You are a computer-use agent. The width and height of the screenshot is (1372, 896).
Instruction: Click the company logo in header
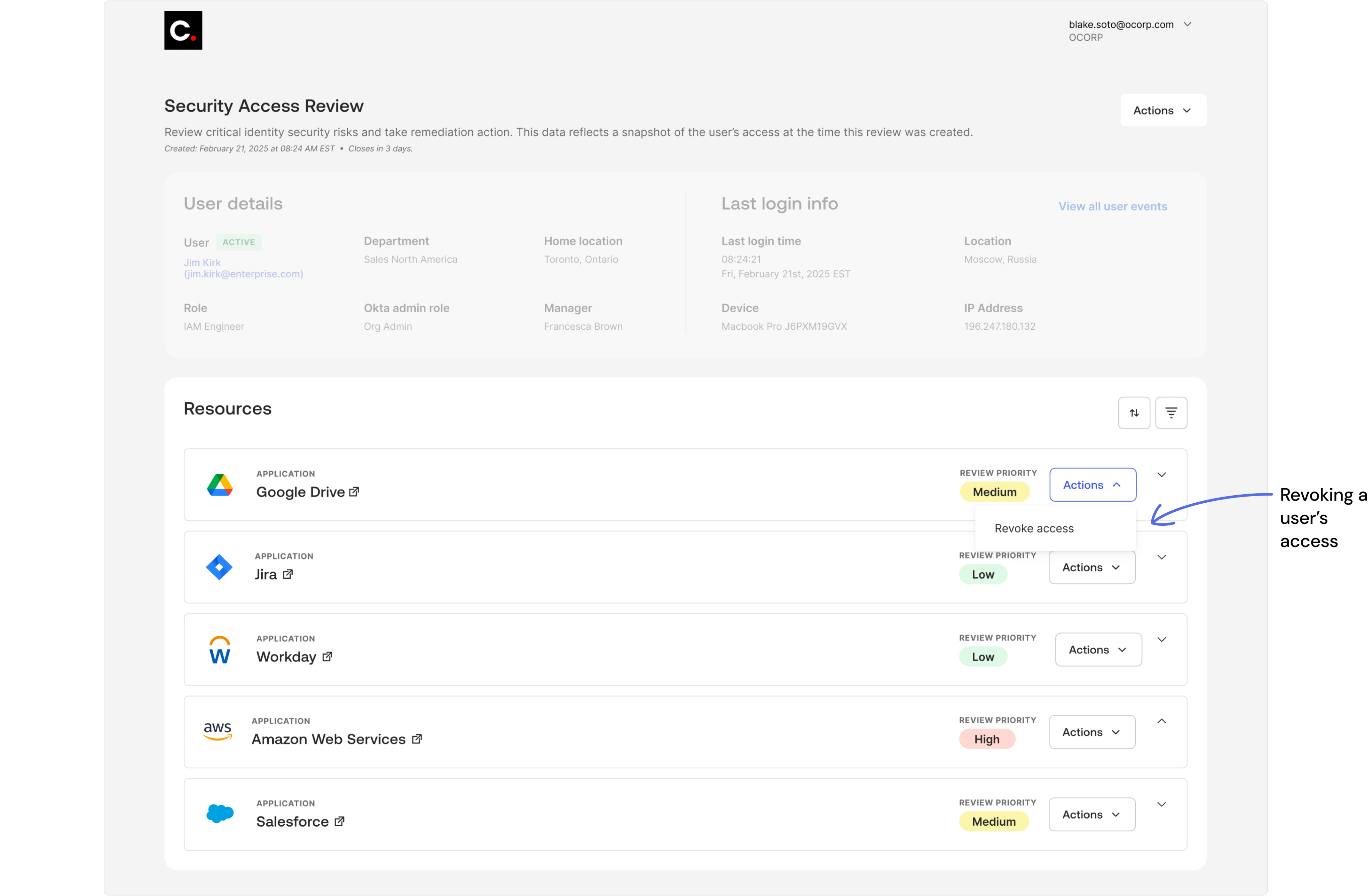[183, 30]
